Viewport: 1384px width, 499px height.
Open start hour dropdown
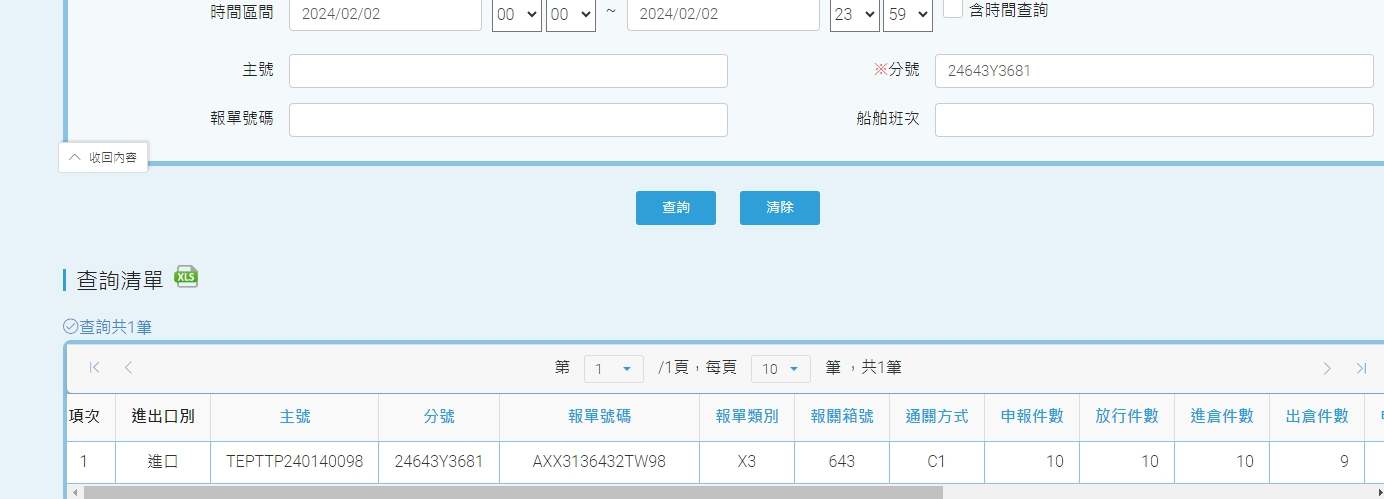516,14
